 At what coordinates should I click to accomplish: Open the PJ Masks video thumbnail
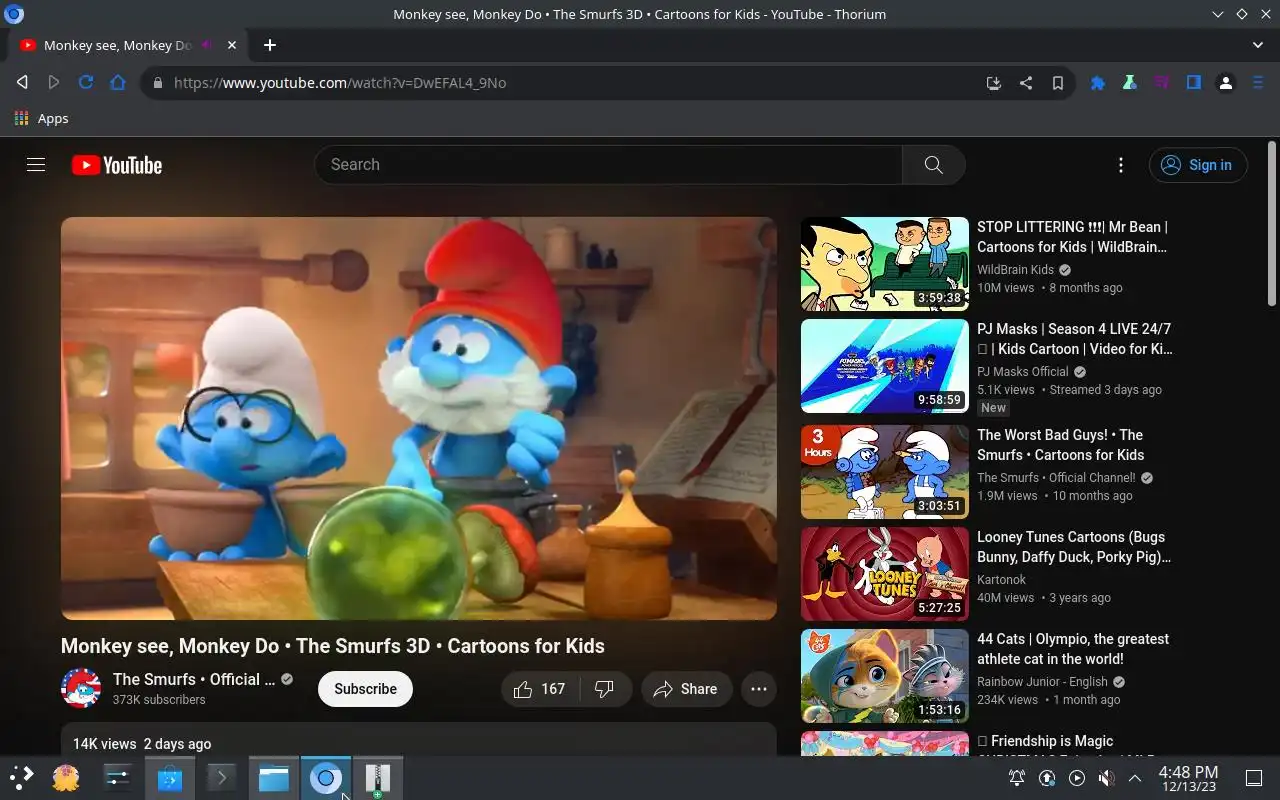[x=885, y=366]
